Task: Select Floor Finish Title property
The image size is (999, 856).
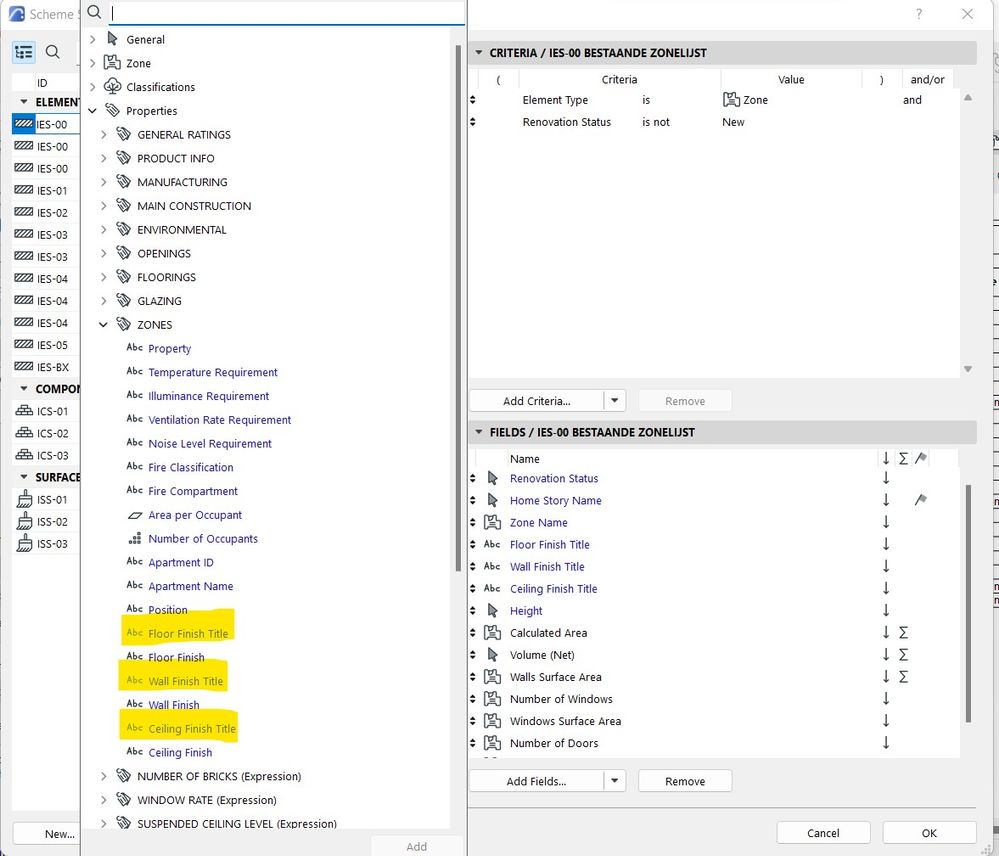Action: coord(188,634)
